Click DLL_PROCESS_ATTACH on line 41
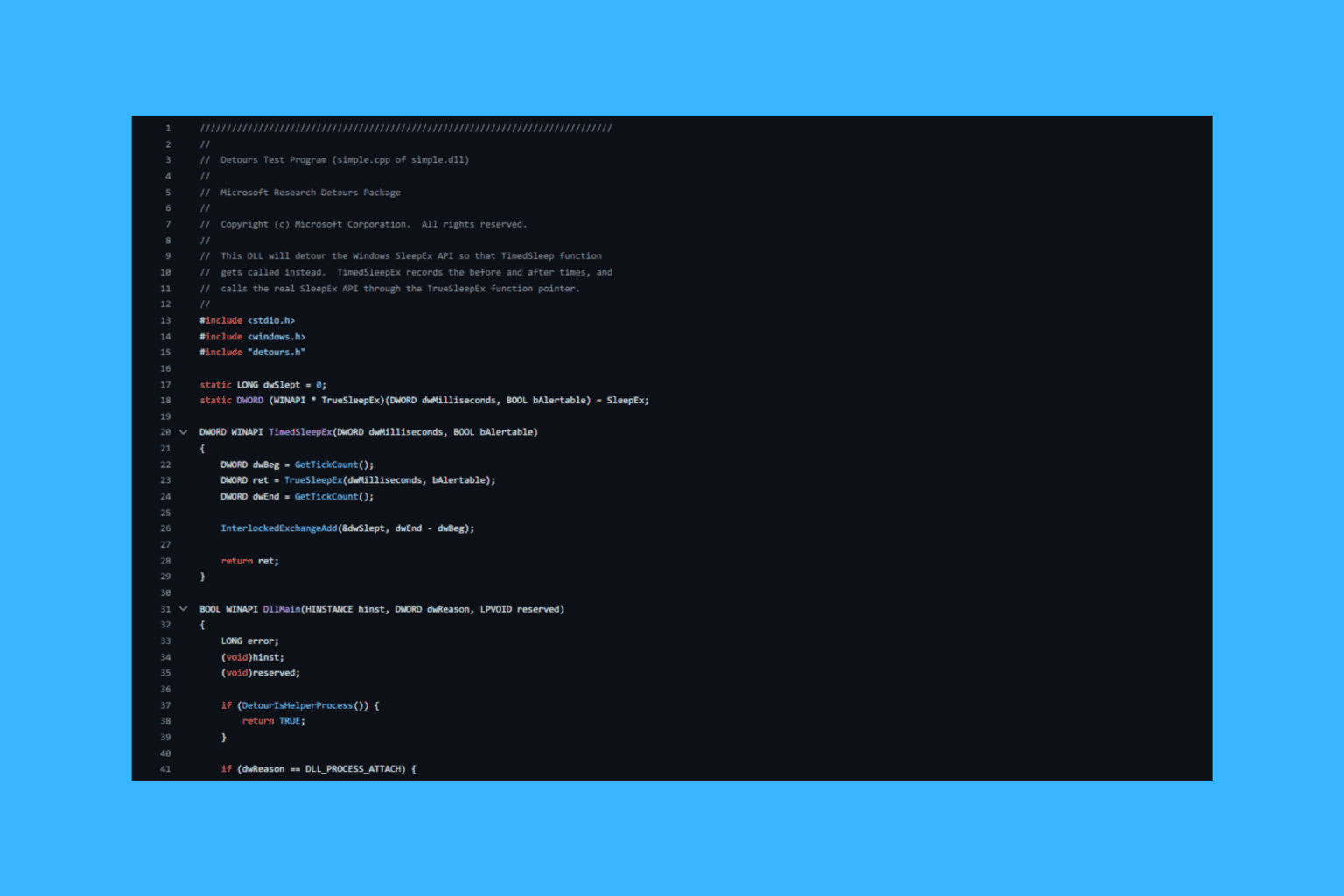 tap(355, 769)
